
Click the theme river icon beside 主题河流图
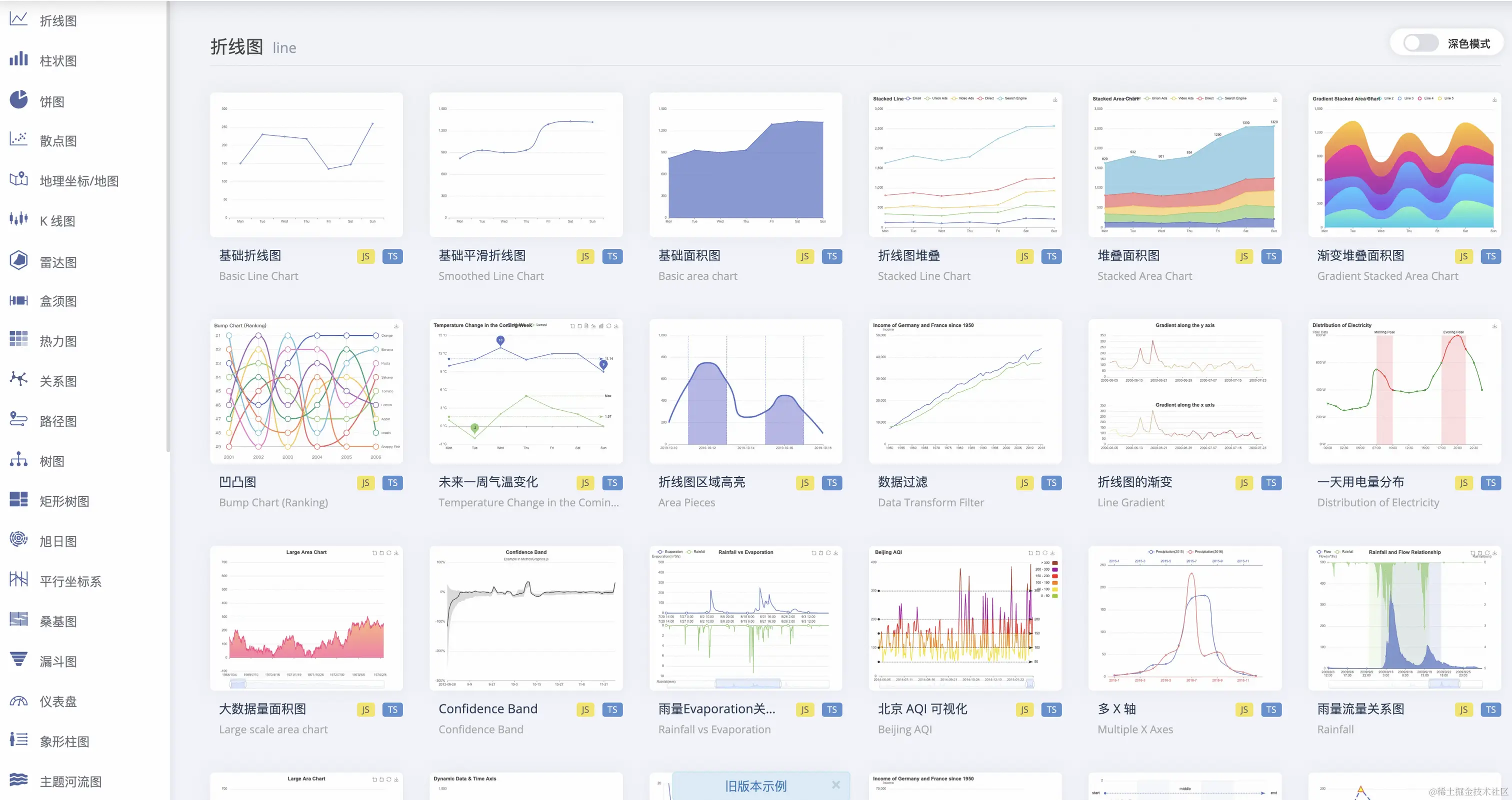pos(19,780)
